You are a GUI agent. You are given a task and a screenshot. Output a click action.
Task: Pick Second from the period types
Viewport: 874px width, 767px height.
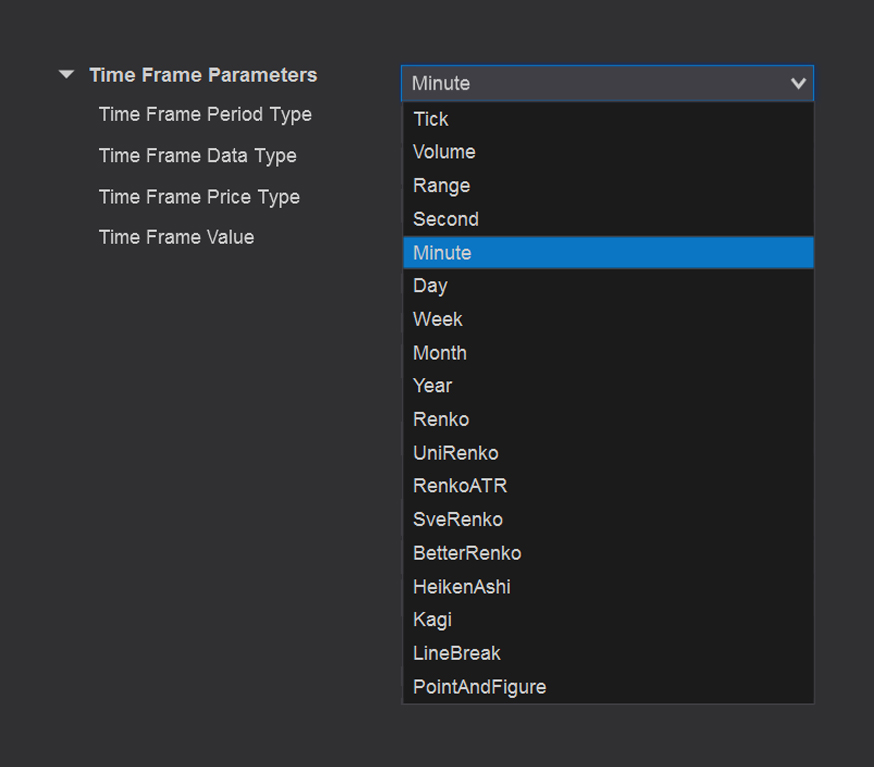point(446,219)
